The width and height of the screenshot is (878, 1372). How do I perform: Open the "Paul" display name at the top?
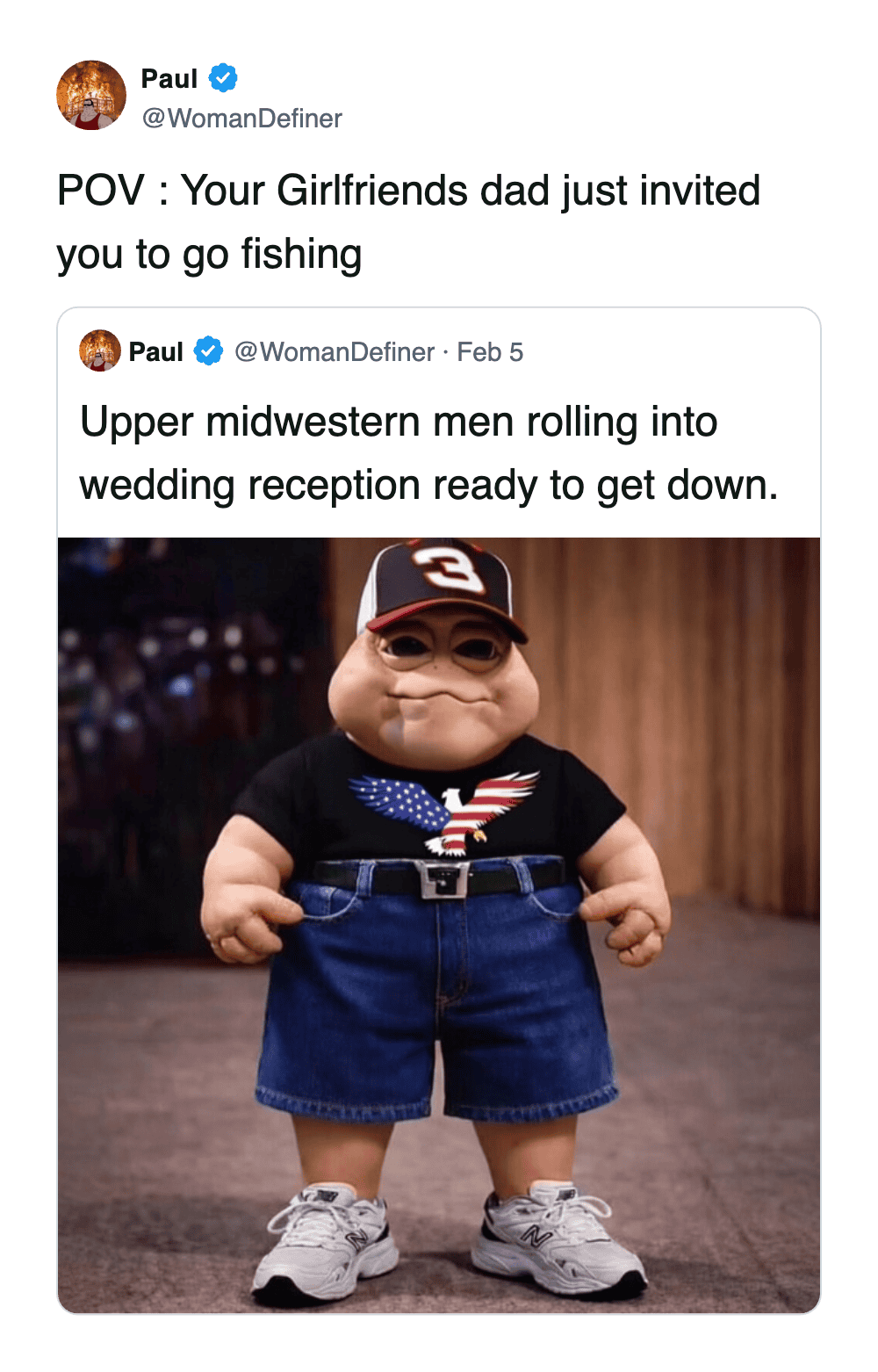pos(169,79)
